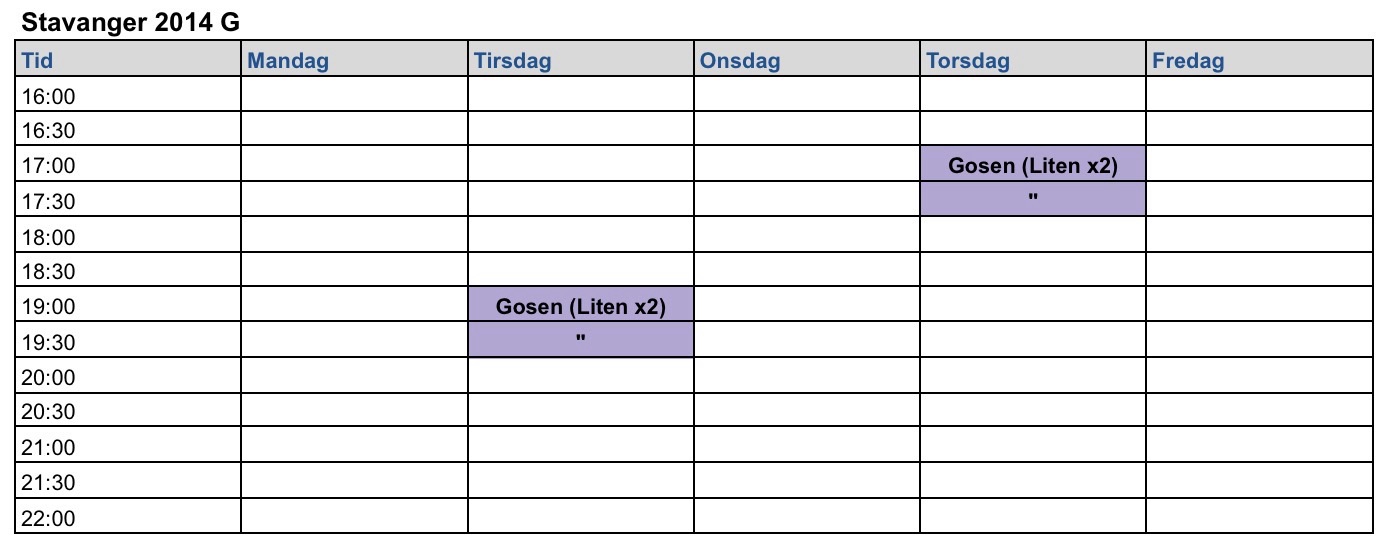
Task: Choose the Onsdag column header
Action: pos(740,61)
